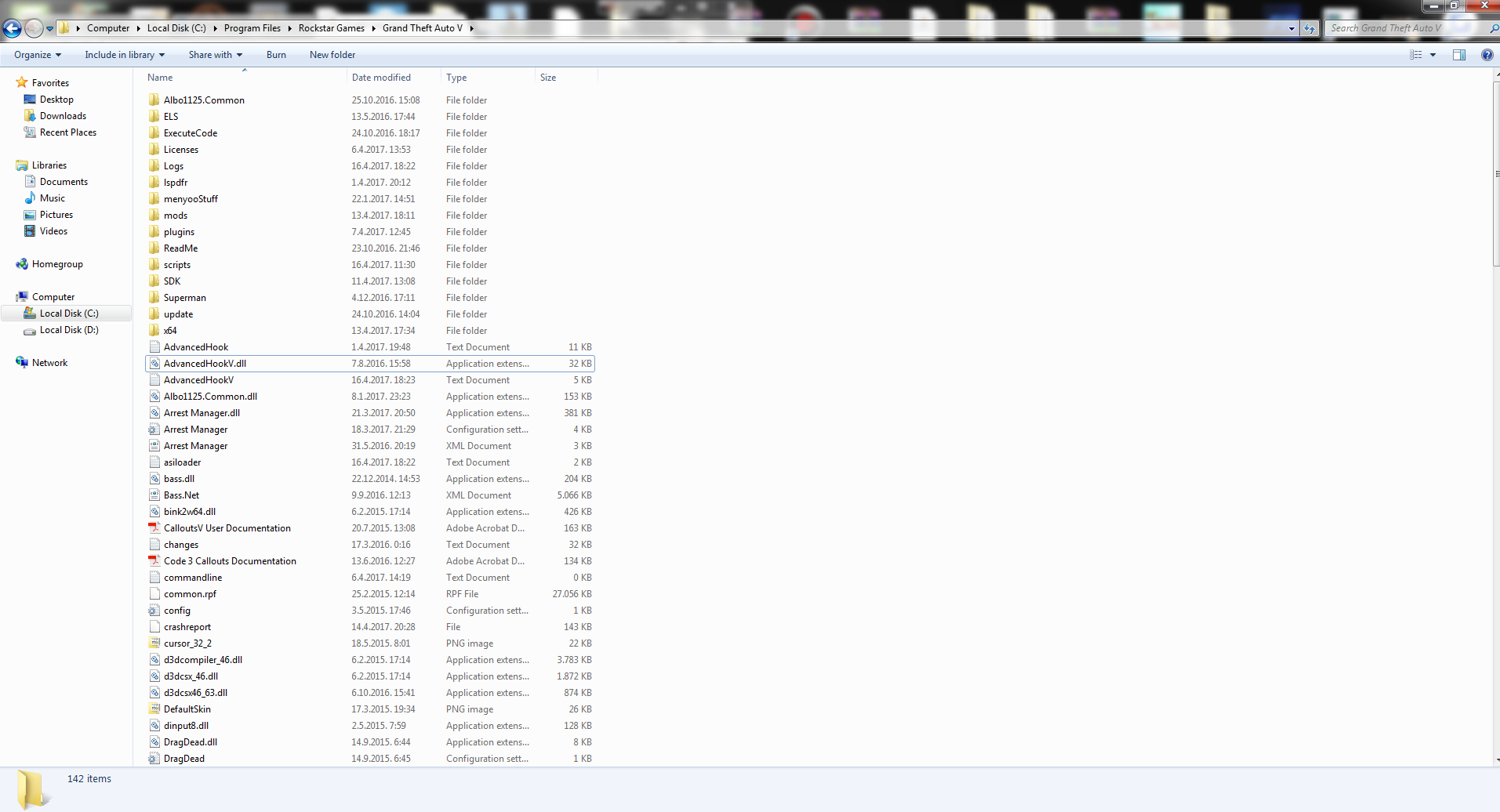
Task: Select the d3dcompiler_46.dll file name
Action: point(203,660)
